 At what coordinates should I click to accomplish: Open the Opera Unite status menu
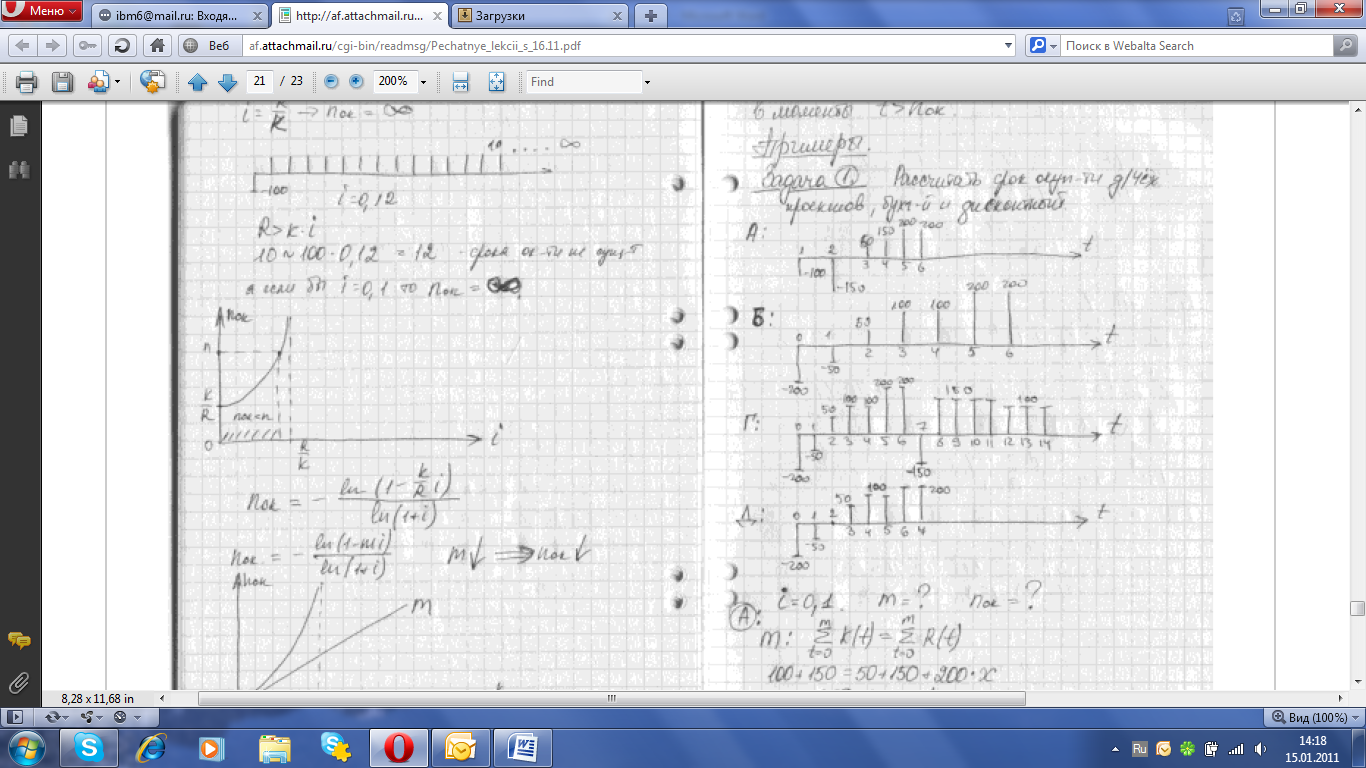(93, 717)
